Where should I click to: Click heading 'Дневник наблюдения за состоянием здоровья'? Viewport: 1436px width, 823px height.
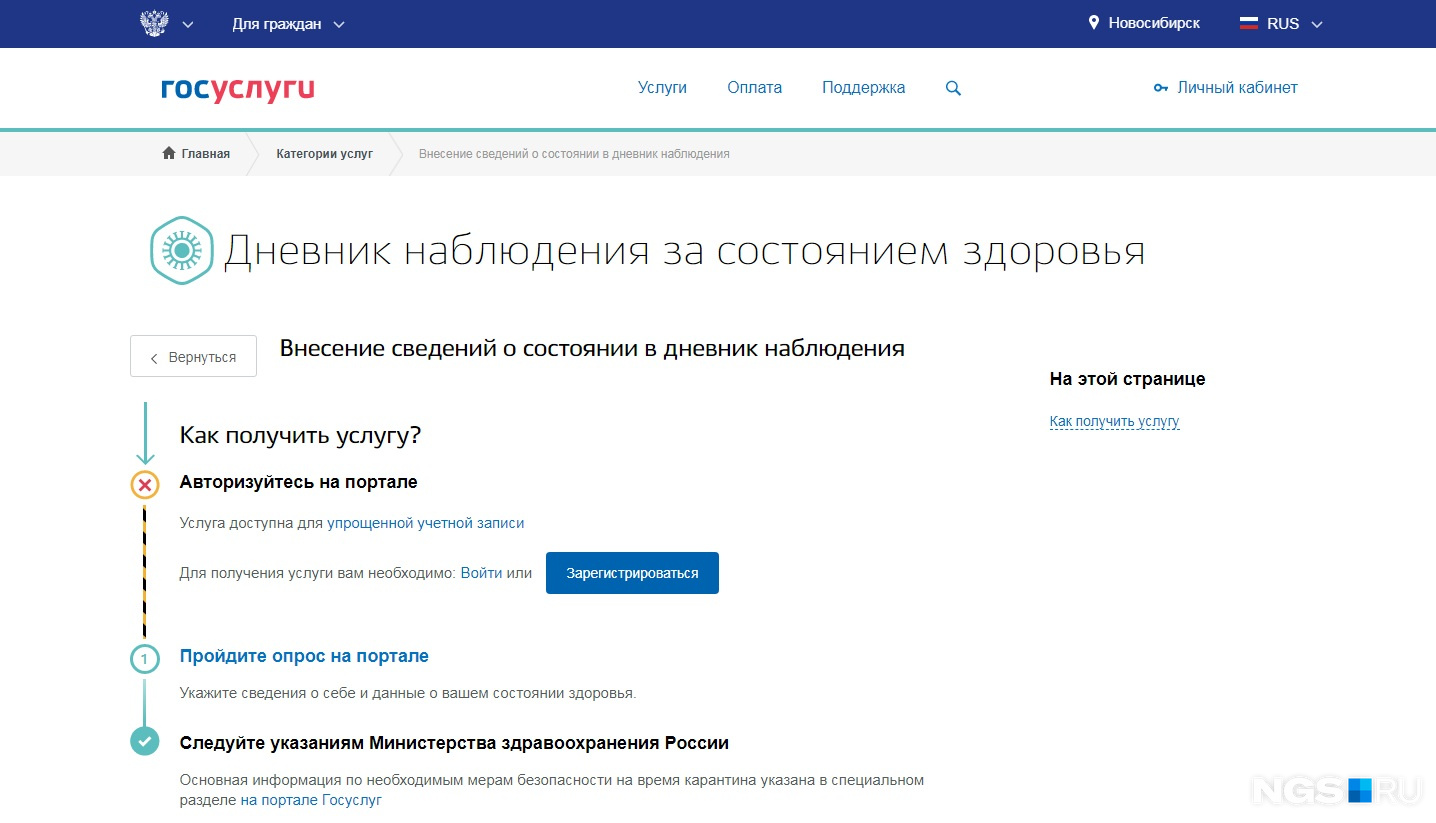pos(684,251)
